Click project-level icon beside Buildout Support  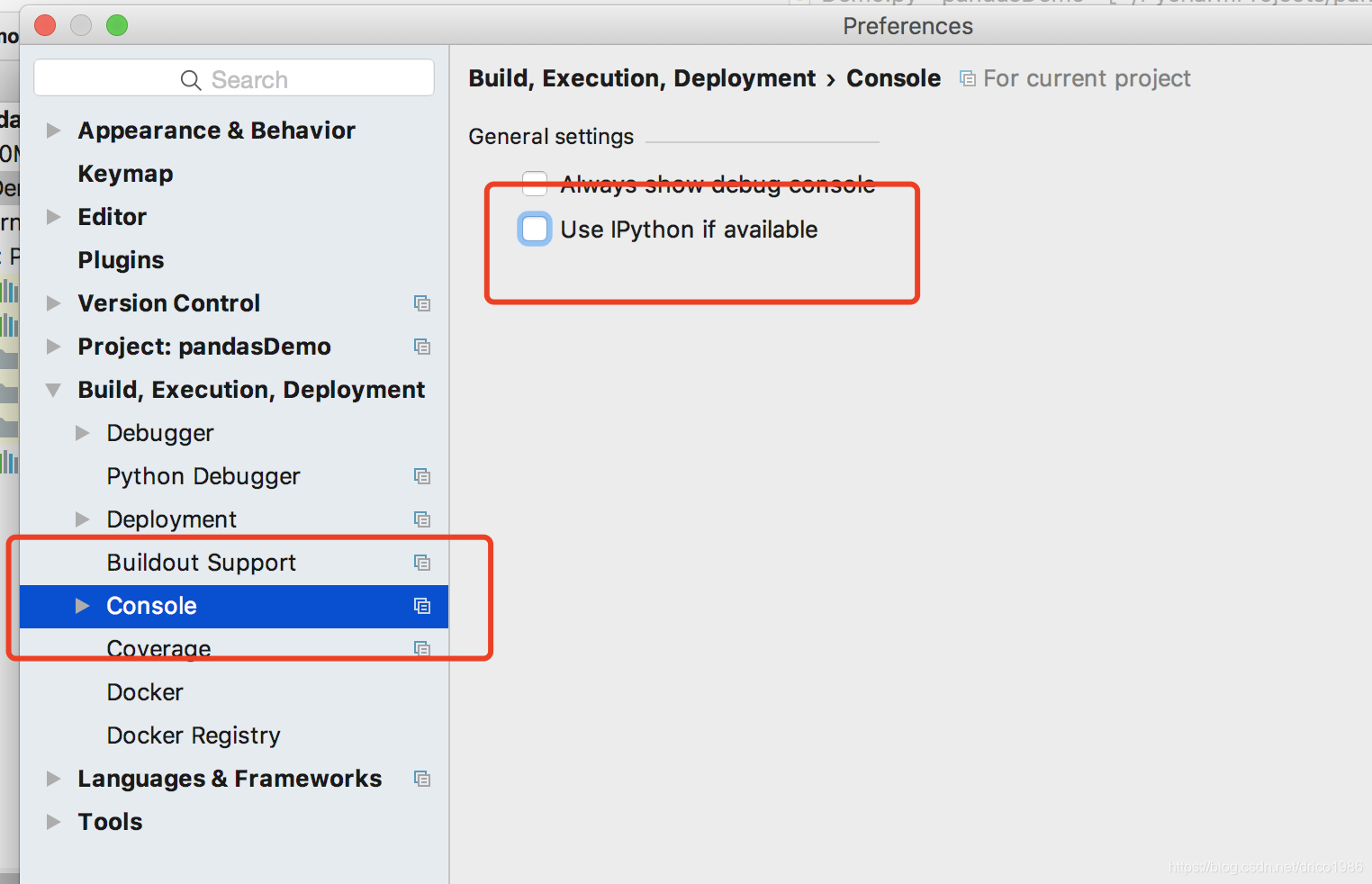pyautogui.click(x=421, y=563)
